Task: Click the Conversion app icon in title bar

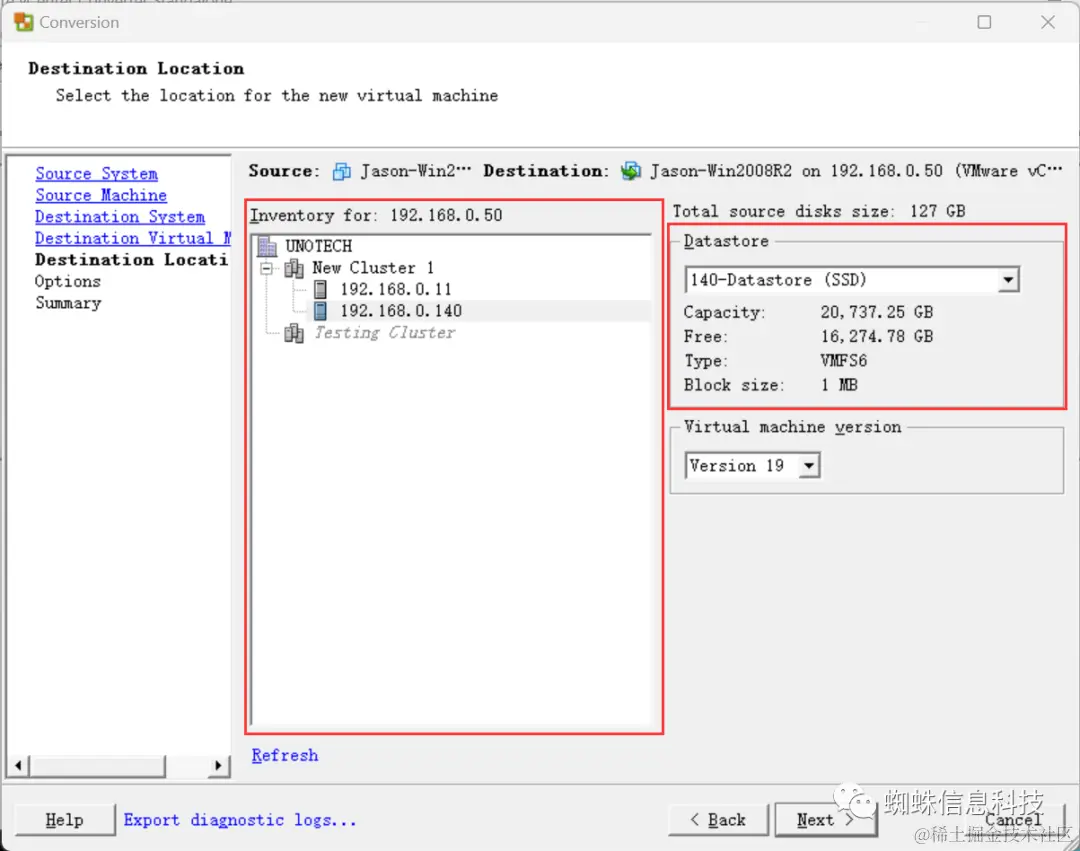Action: click(x=23, y=22)
